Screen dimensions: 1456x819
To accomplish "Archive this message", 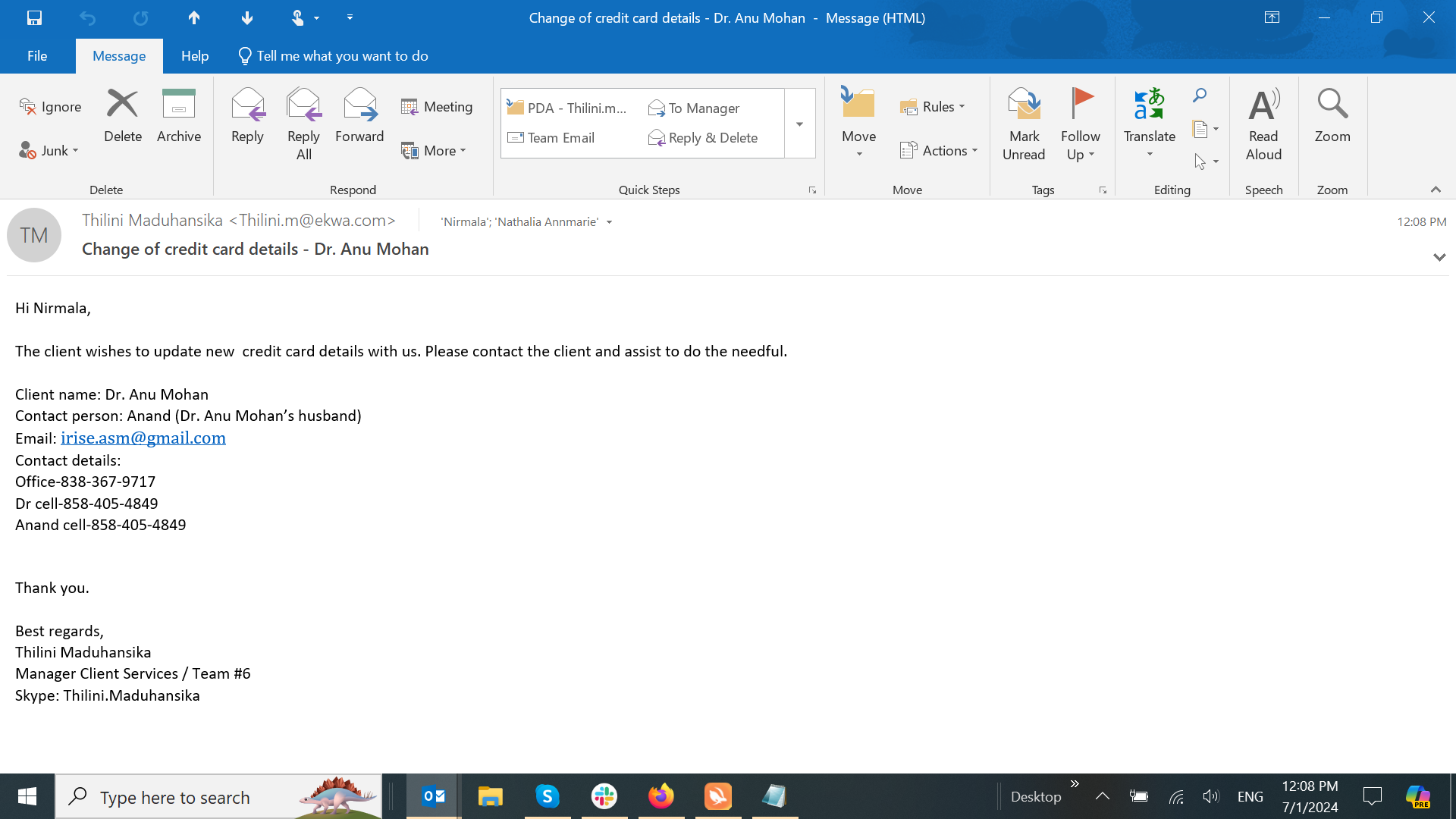I will (x=179, y=115).
